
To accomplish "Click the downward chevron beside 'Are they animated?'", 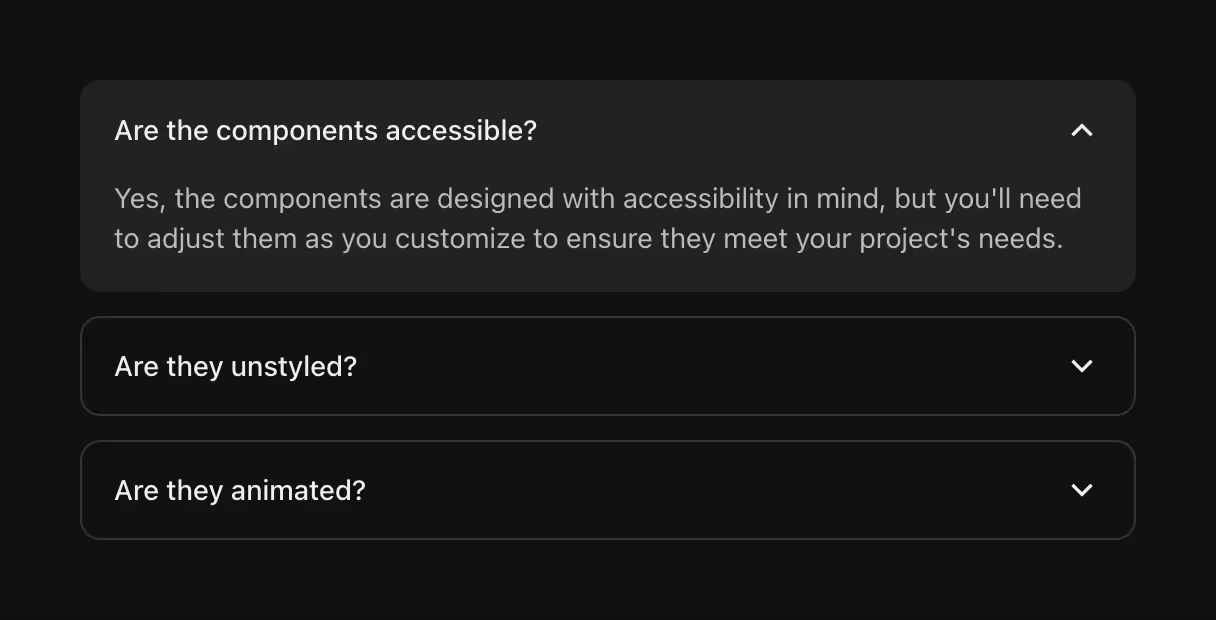I will (x=1081, y=490).
